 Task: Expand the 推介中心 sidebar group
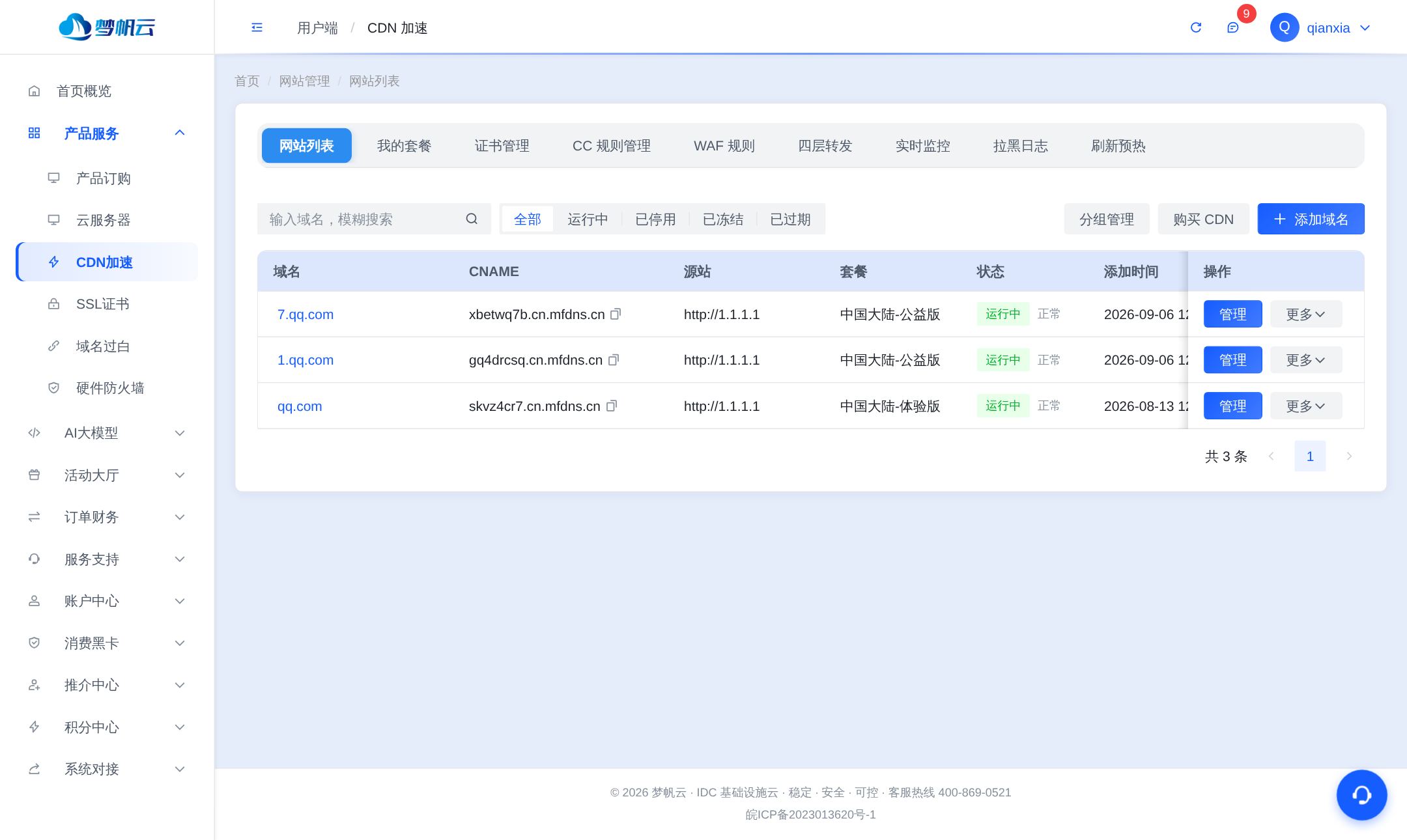click(x=107, y=685)
